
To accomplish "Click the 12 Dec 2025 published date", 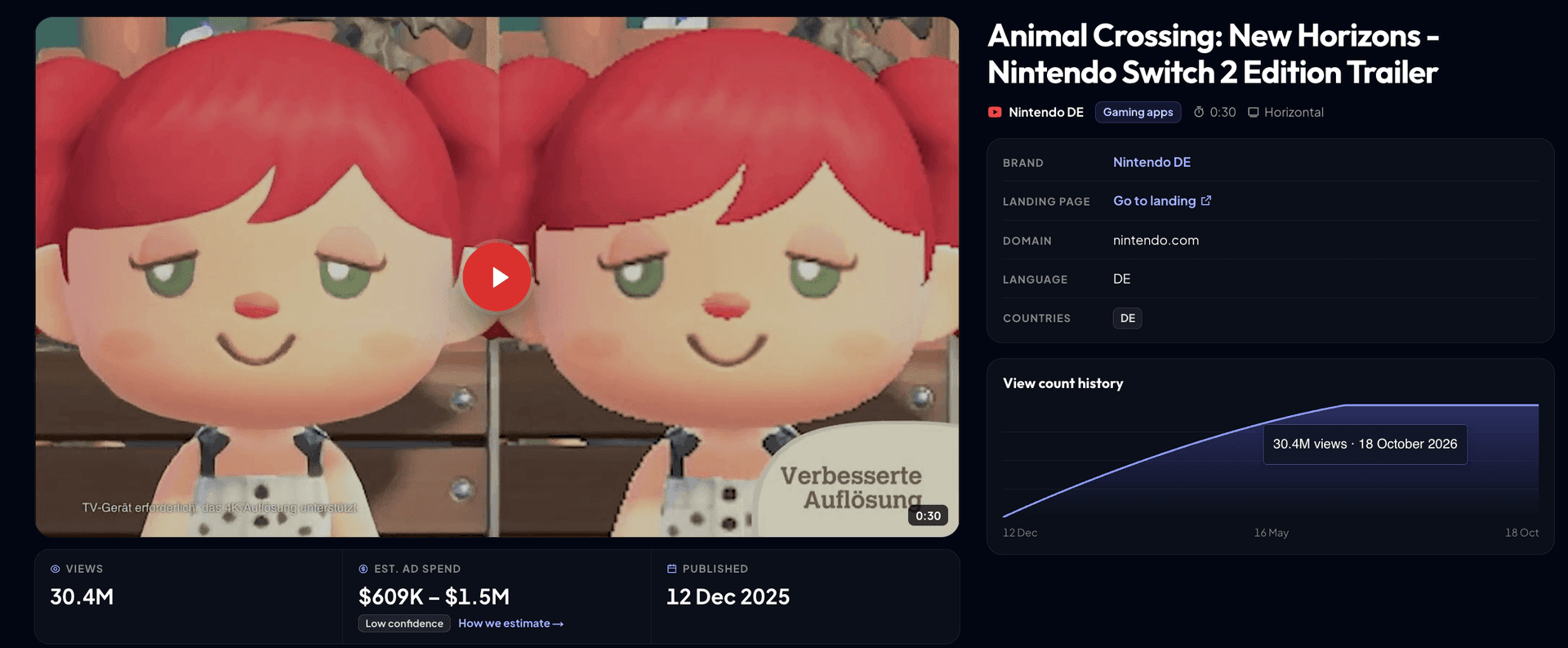I will (x=728, y=597).
